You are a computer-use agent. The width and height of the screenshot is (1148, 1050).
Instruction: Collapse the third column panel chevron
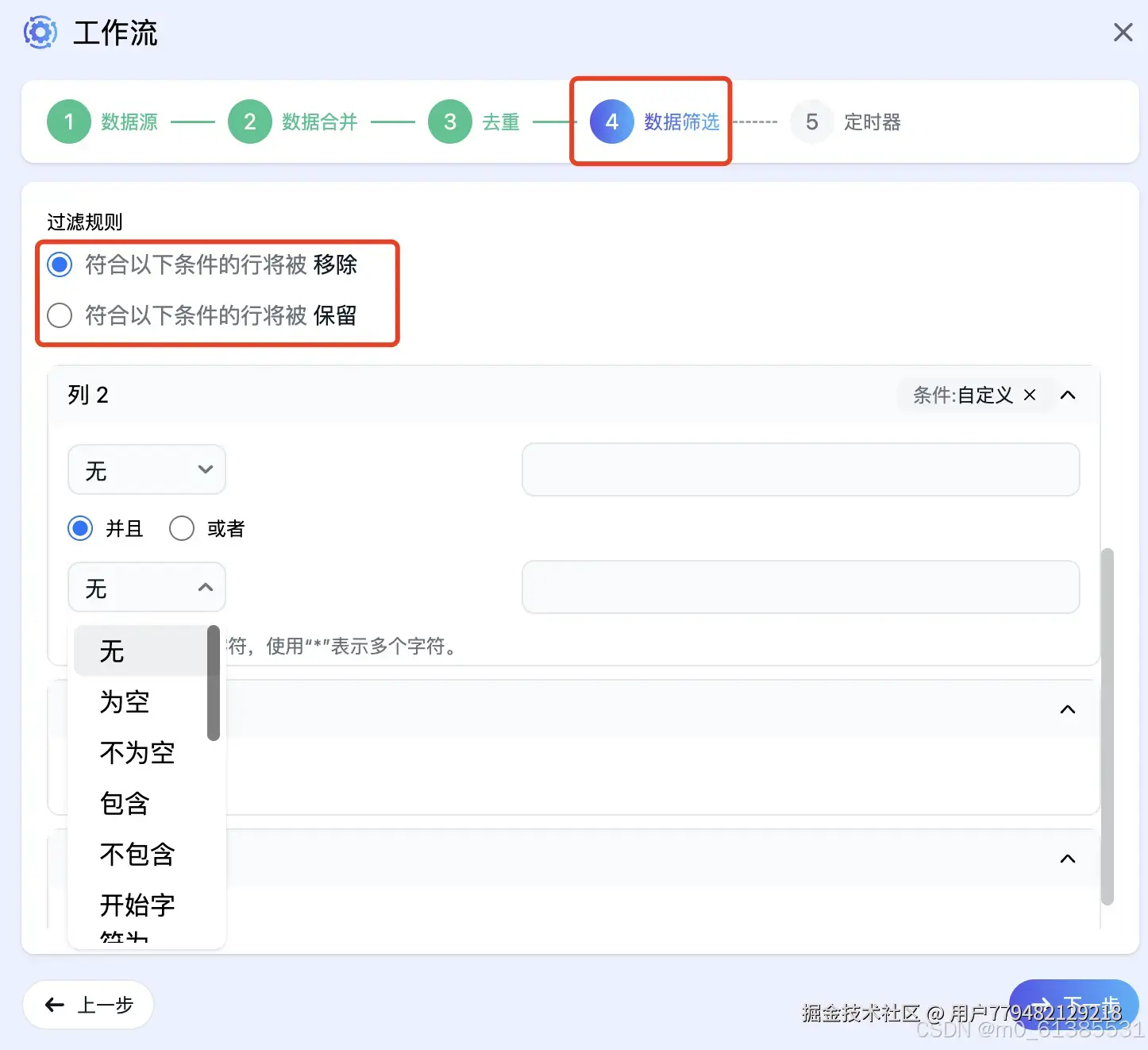coord(1068,859)
